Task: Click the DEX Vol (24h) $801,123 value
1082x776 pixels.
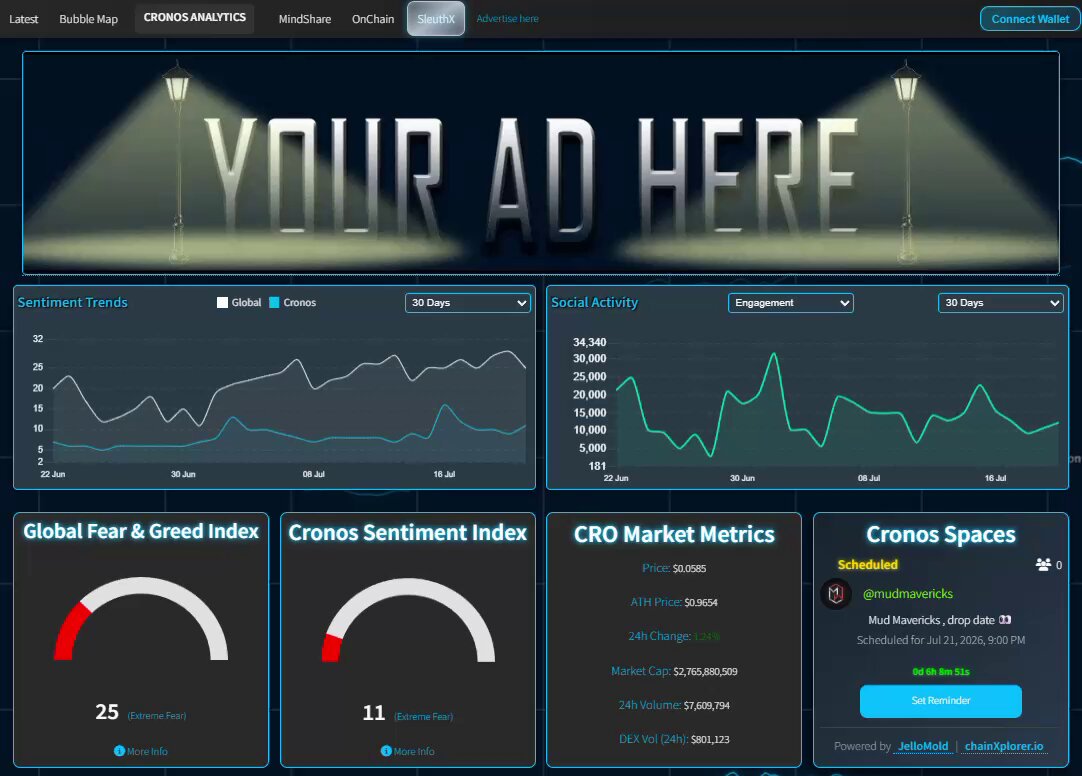Action: tap(710, 739)
